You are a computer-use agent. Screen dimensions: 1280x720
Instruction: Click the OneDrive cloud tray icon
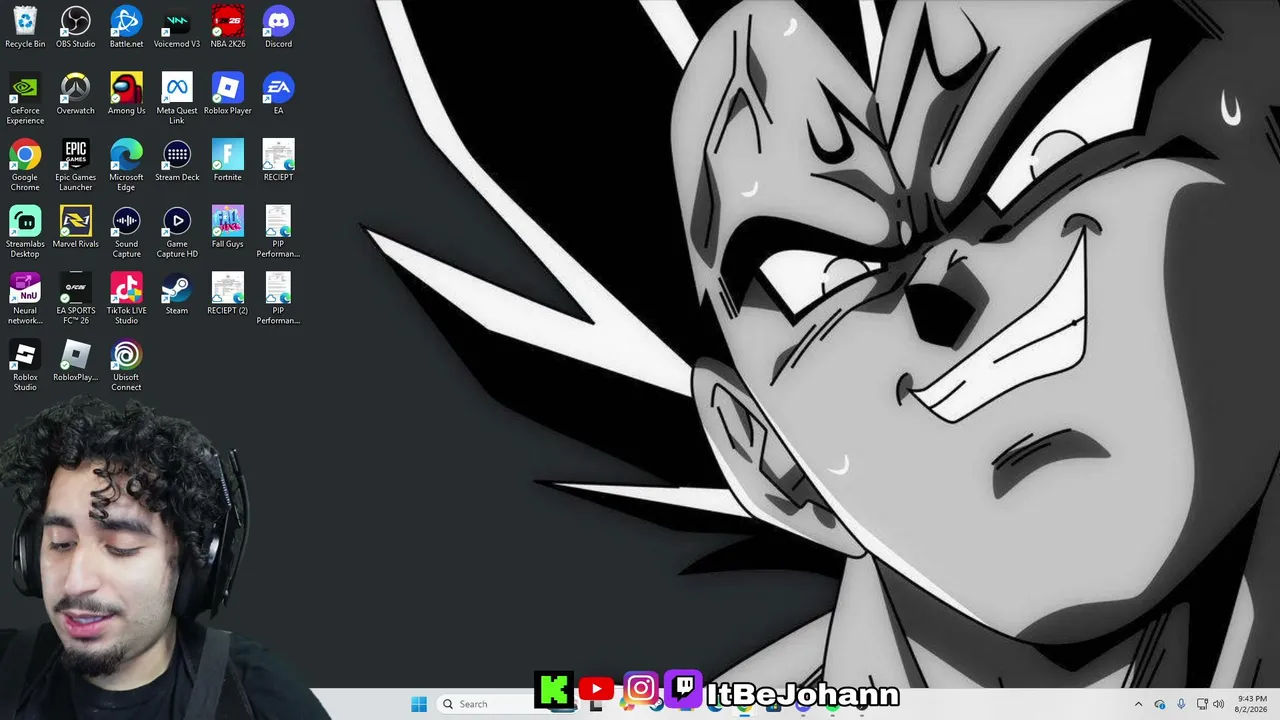click(x=1160, y=704)
